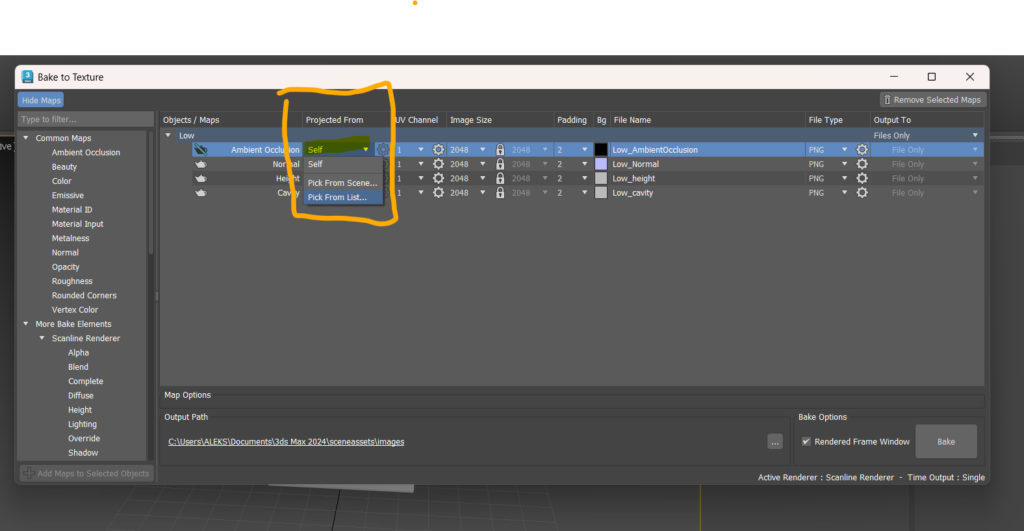Viewport: 1024px width, 531px height.
Task: Click the black background swatch for Low_AmbientOcclusion
Action: pos(601,150)
